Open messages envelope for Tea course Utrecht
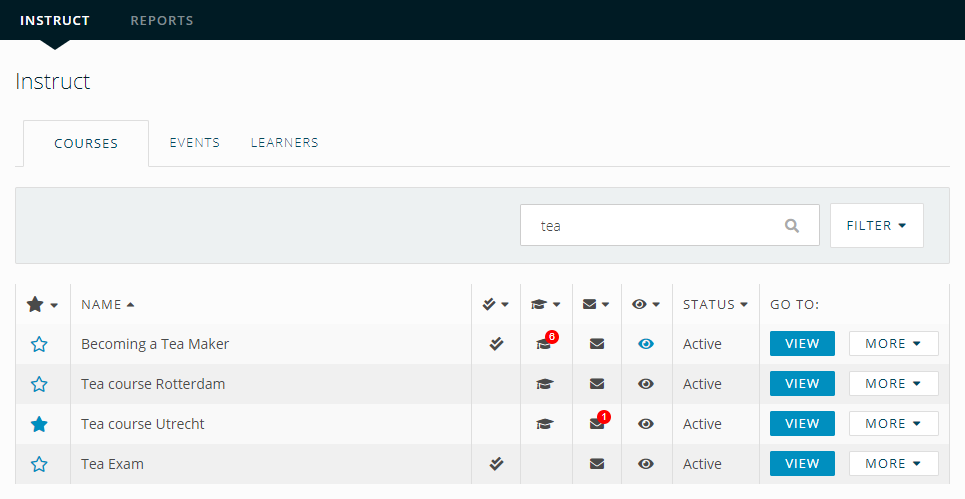 (596, 424)
